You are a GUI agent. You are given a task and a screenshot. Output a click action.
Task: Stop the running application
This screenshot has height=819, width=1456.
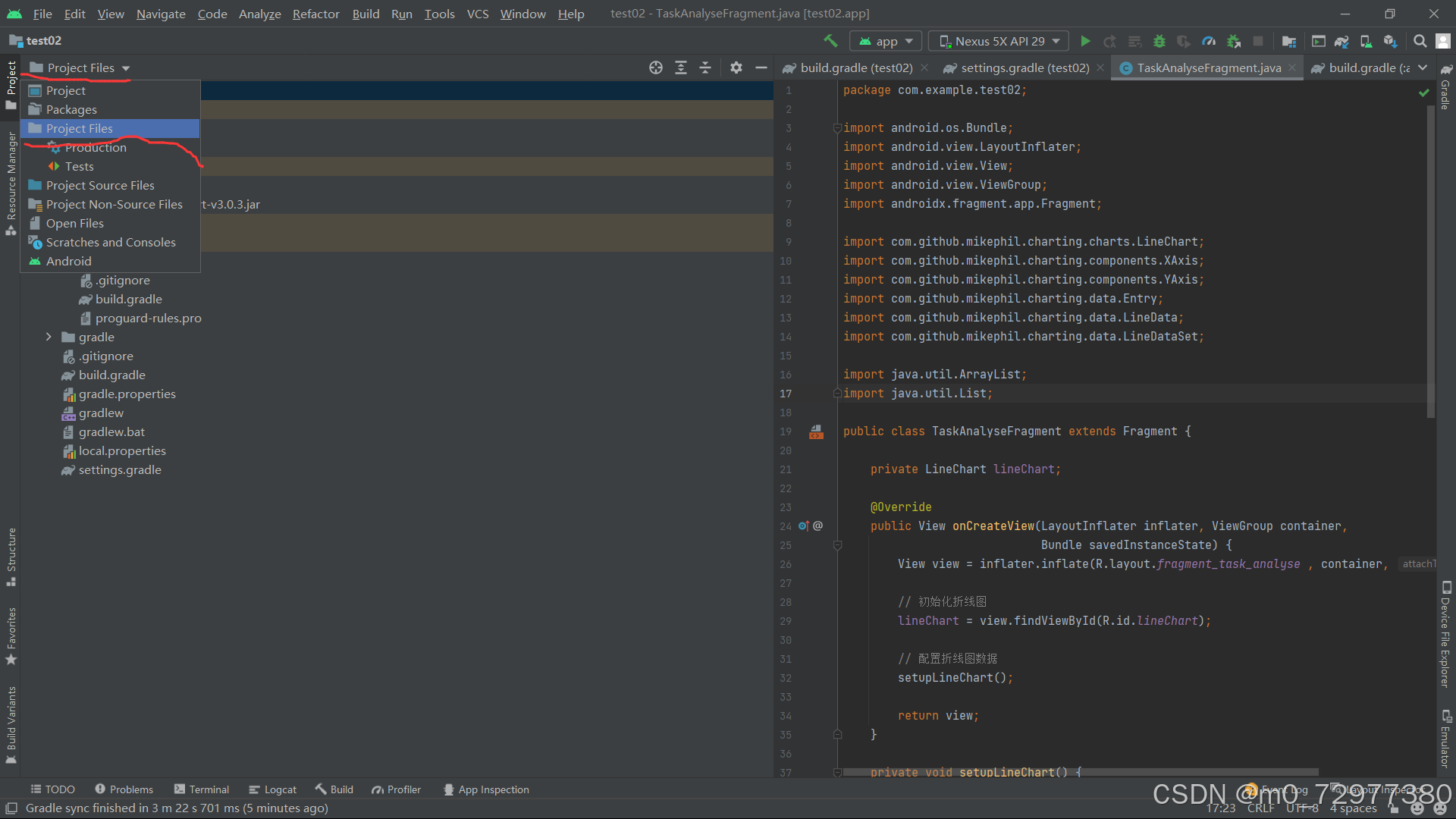[1257, 41]
